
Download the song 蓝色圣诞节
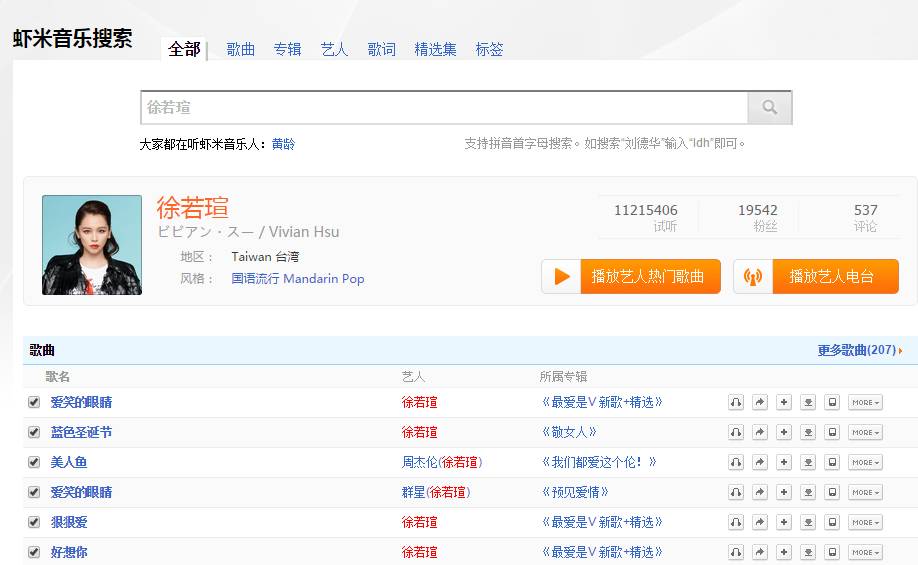pos(808,432)
